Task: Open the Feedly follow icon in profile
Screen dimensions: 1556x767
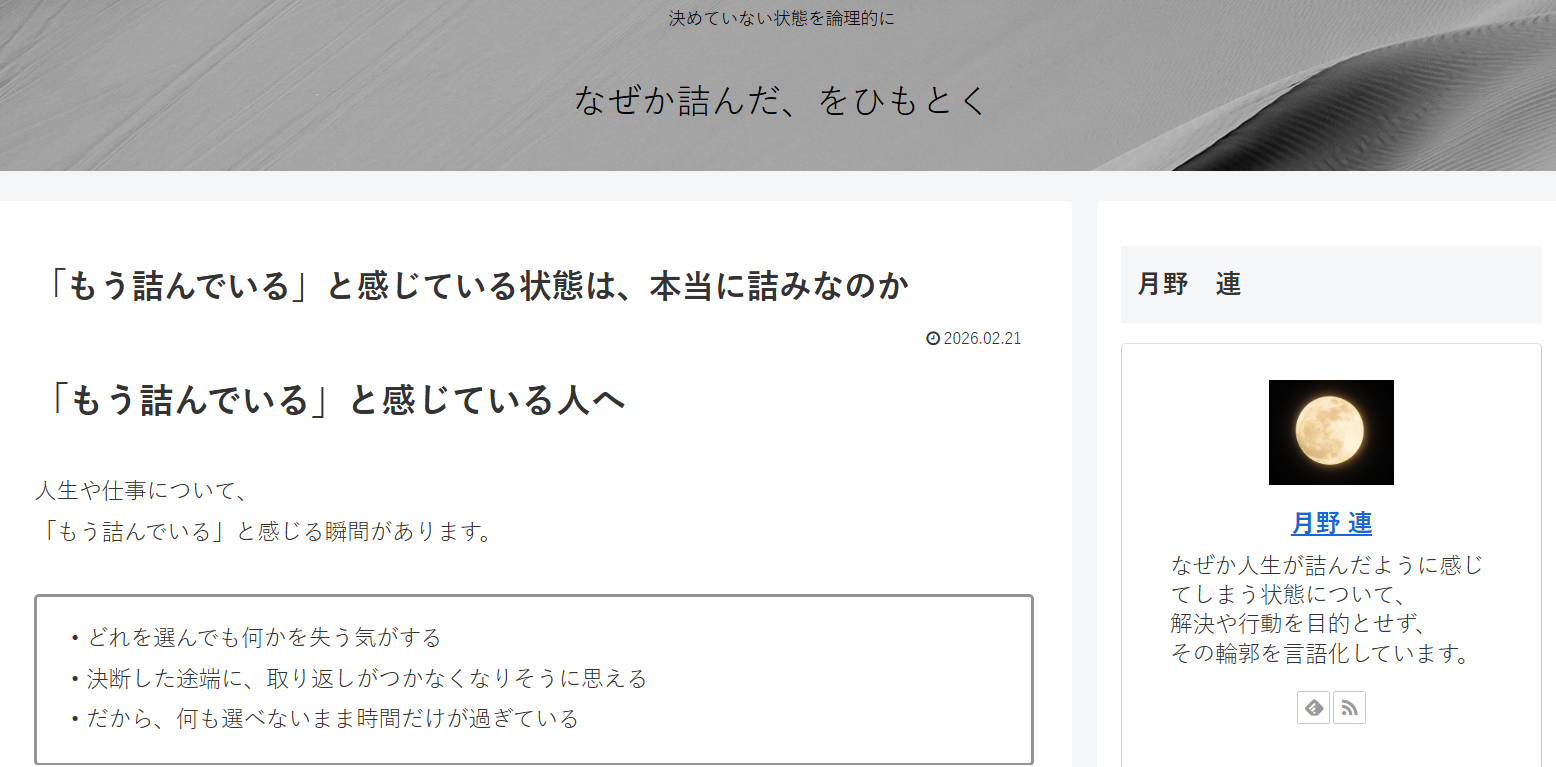Action: (x=1313, y=708)
